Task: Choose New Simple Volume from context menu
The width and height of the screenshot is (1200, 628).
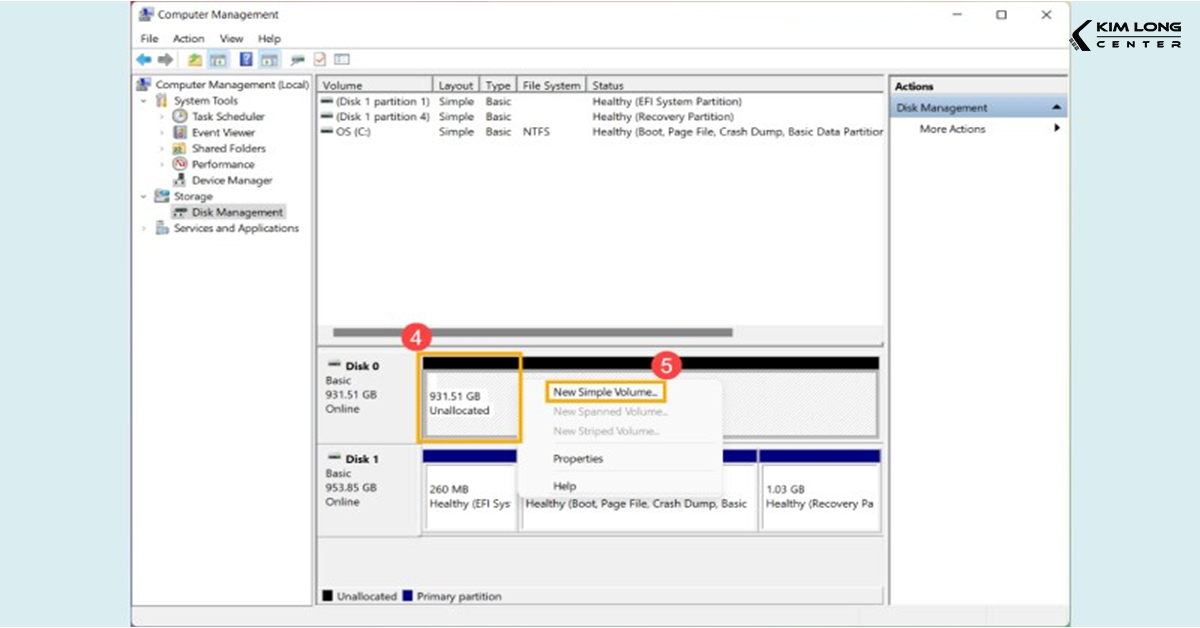Action: 605,393
